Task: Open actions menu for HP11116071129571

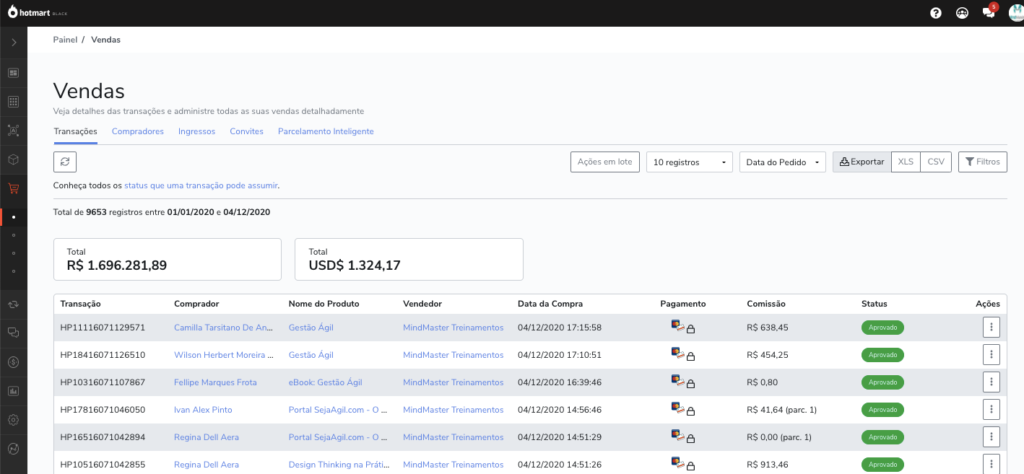Action: pyautogui.click(x=991, y=327)
